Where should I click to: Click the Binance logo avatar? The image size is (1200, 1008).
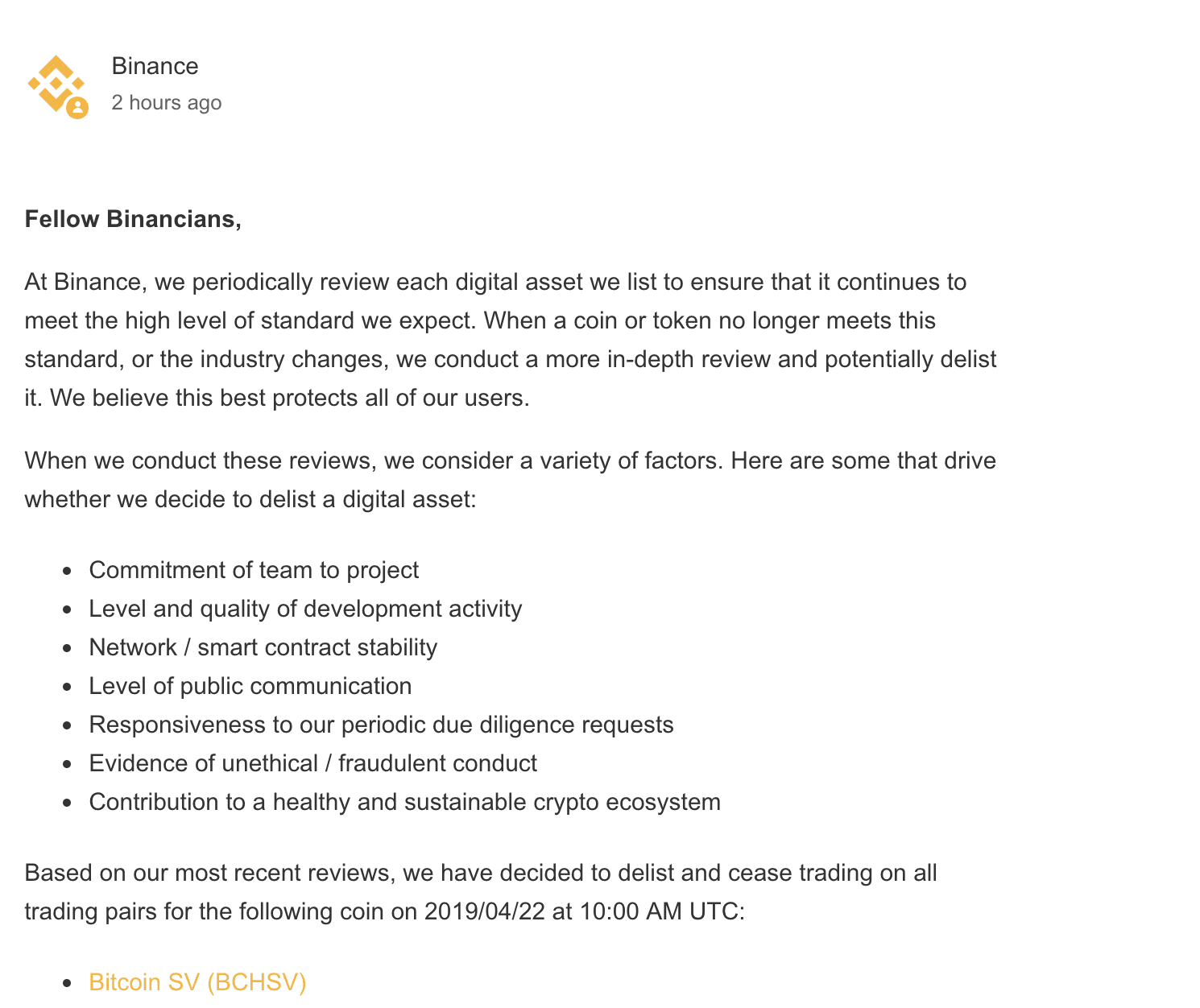pyautogui.click(x=55, y=82)
